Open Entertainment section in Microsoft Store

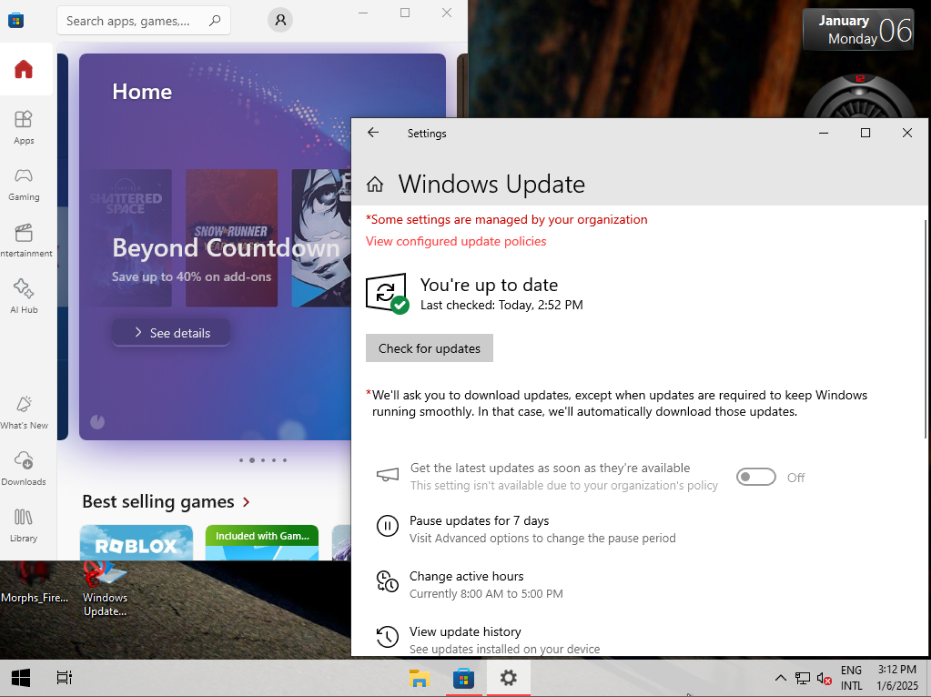pyautogui.click(x=24, y=240)
